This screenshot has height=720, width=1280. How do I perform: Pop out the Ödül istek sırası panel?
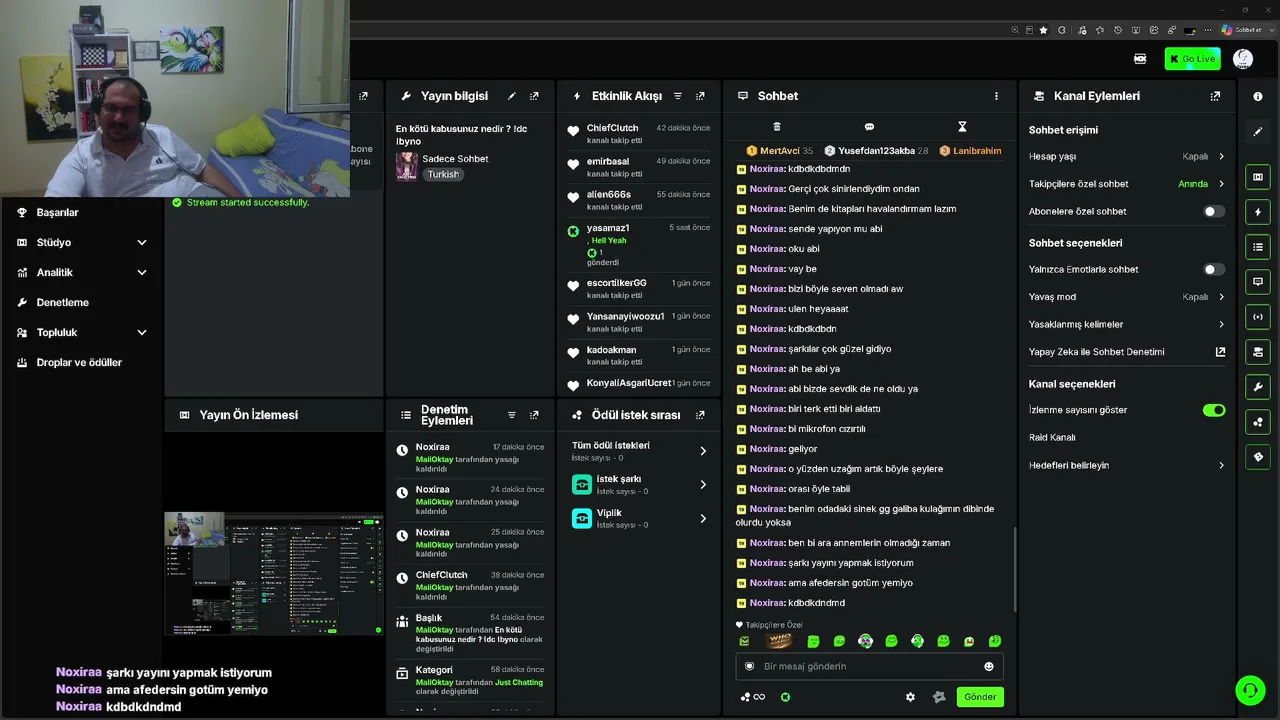[700, 415]
